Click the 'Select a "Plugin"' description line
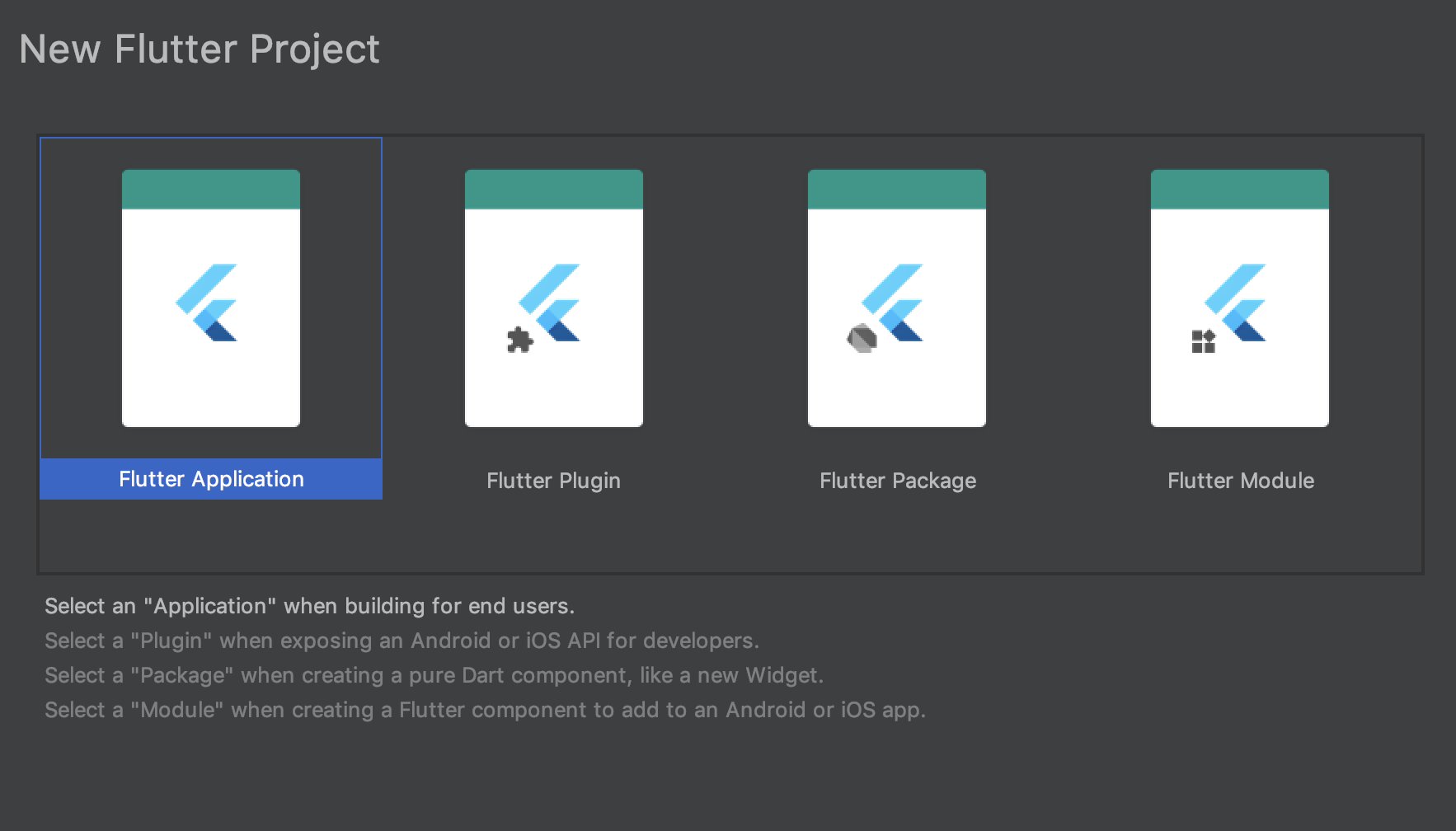 [x=402, y=641]
